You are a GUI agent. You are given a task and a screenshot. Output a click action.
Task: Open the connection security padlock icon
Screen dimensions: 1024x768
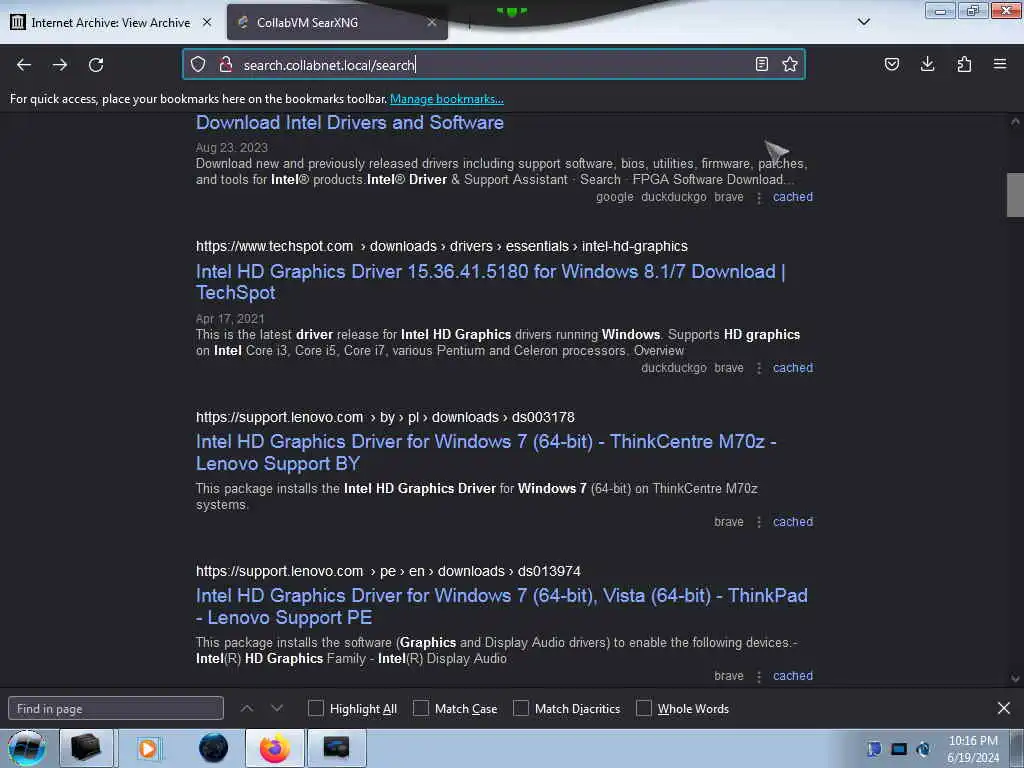[x=226, y=64]
